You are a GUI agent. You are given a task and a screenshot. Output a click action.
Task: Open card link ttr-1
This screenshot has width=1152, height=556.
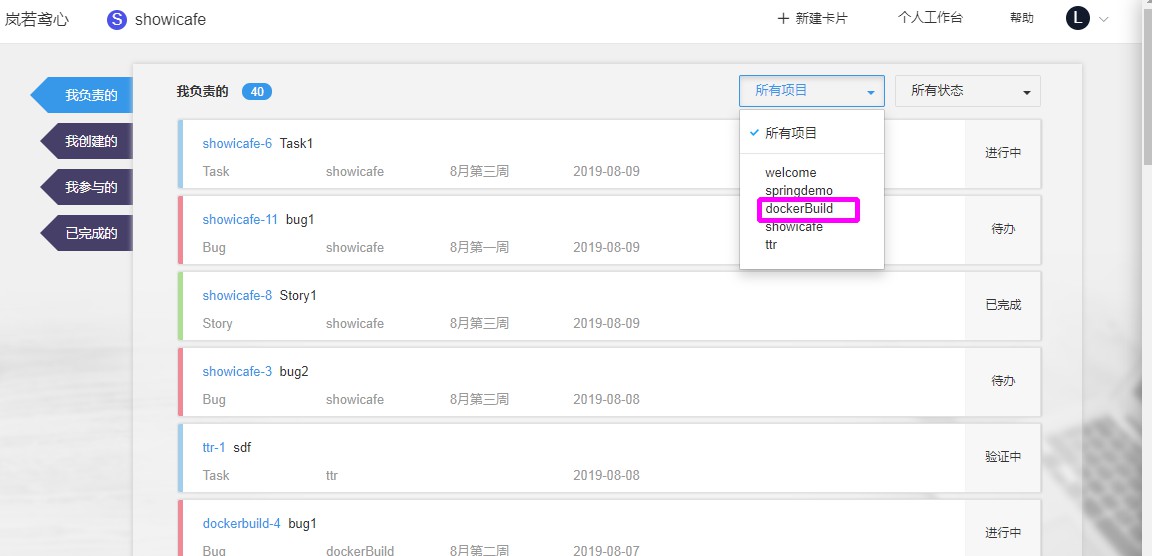pyautogui.click(x=214, y=447)
